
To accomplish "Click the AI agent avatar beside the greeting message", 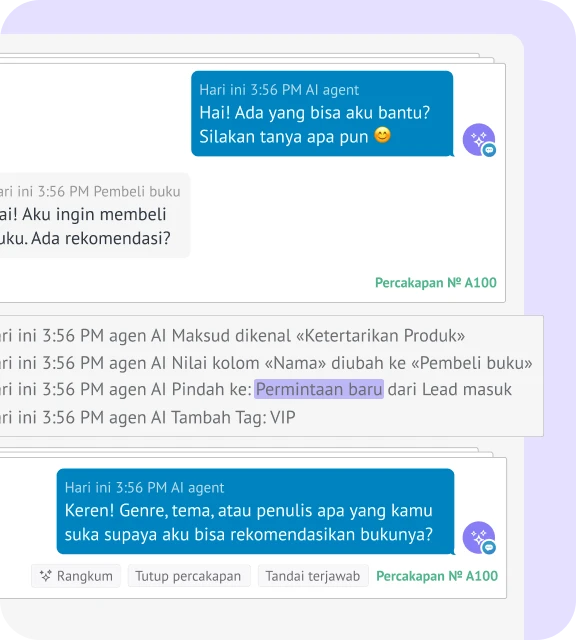I will pyautogui.click(x=478, y=140).
